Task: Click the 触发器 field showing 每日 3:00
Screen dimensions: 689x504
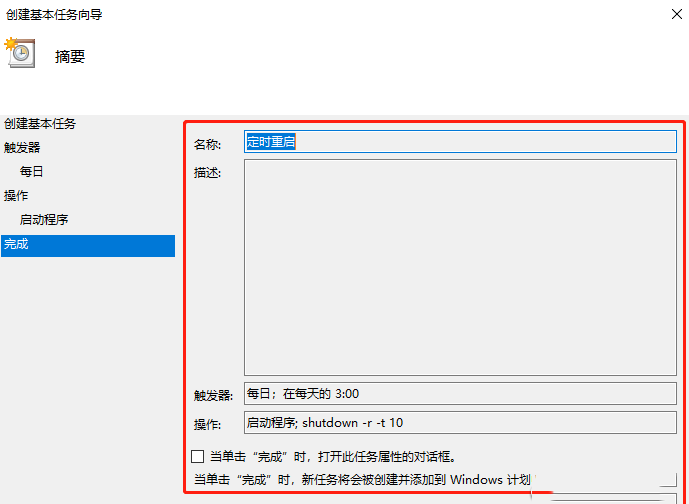Action: (x=460, y=394)
